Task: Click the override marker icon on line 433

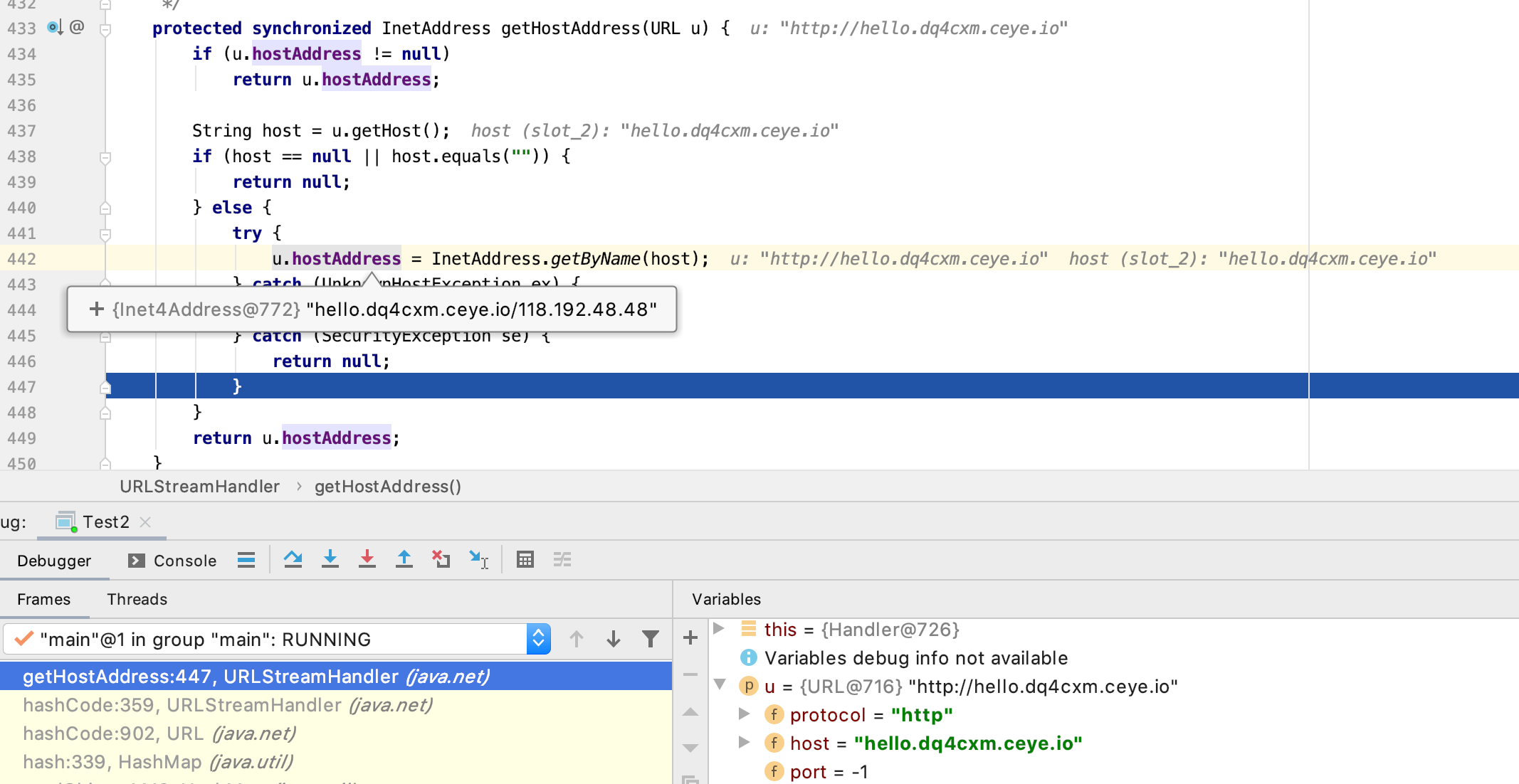Action: 55,28
